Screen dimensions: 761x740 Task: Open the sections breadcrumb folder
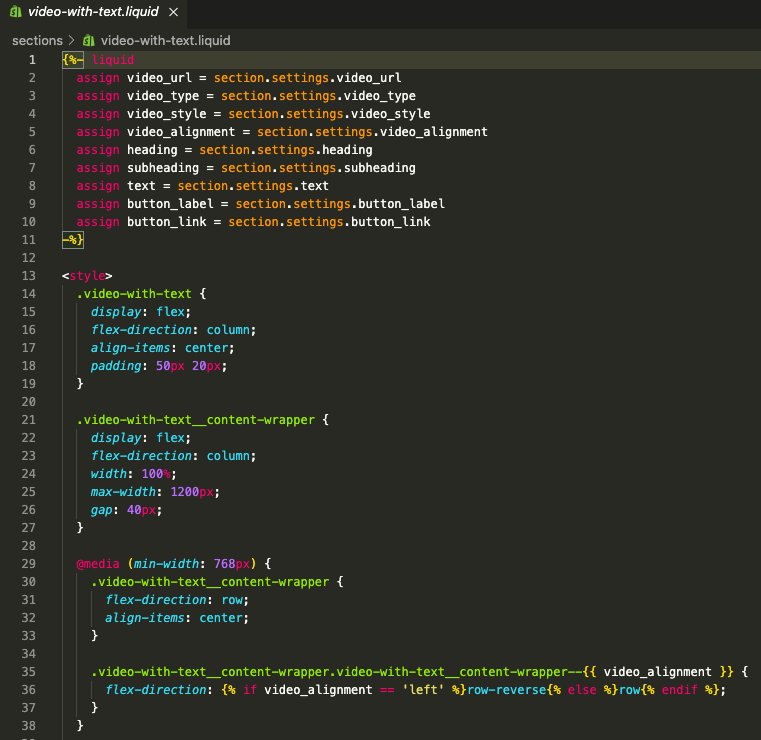tap(37, 41)
